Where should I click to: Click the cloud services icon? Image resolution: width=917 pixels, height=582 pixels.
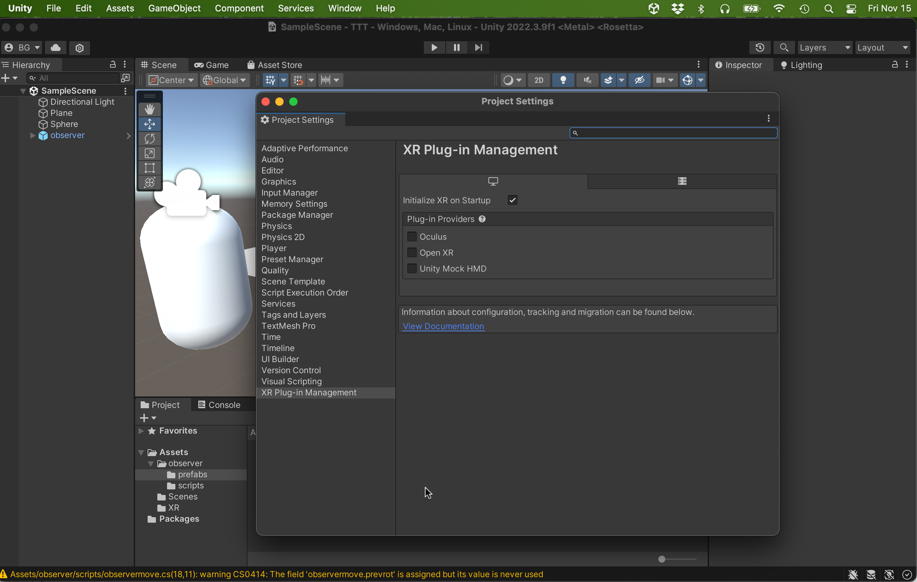(x=56, y=47)
